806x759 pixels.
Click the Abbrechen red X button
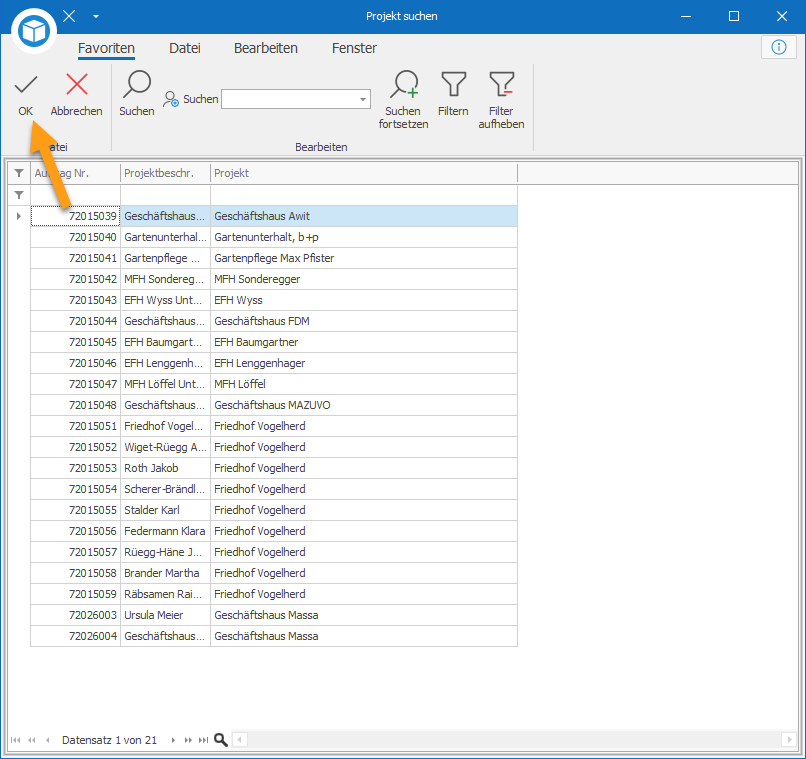[77, 95]
